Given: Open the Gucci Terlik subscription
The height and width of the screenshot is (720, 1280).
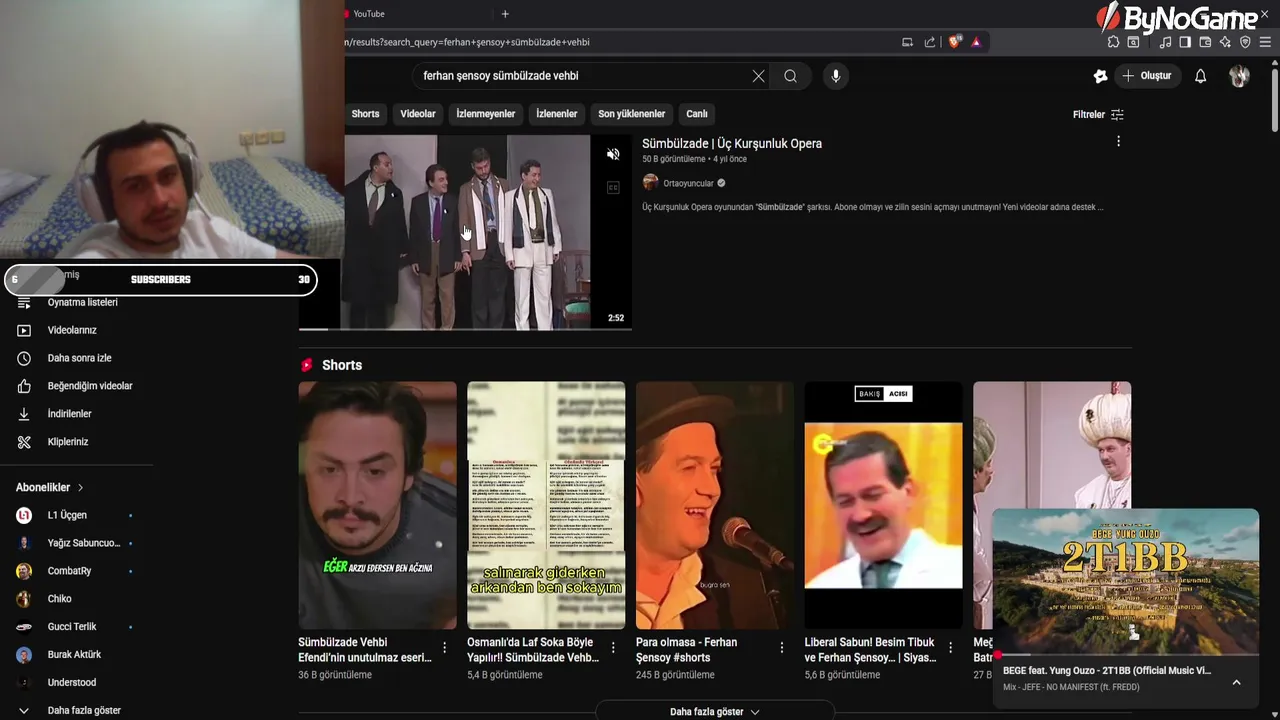Looking at the screenshot, I should [72, 627].
